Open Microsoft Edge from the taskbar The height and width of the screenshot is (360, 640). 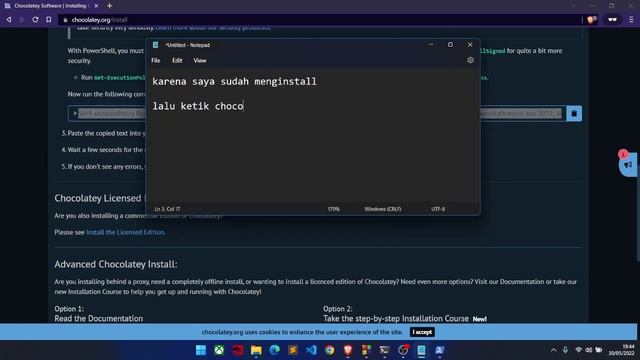click(x=274, y=350)
